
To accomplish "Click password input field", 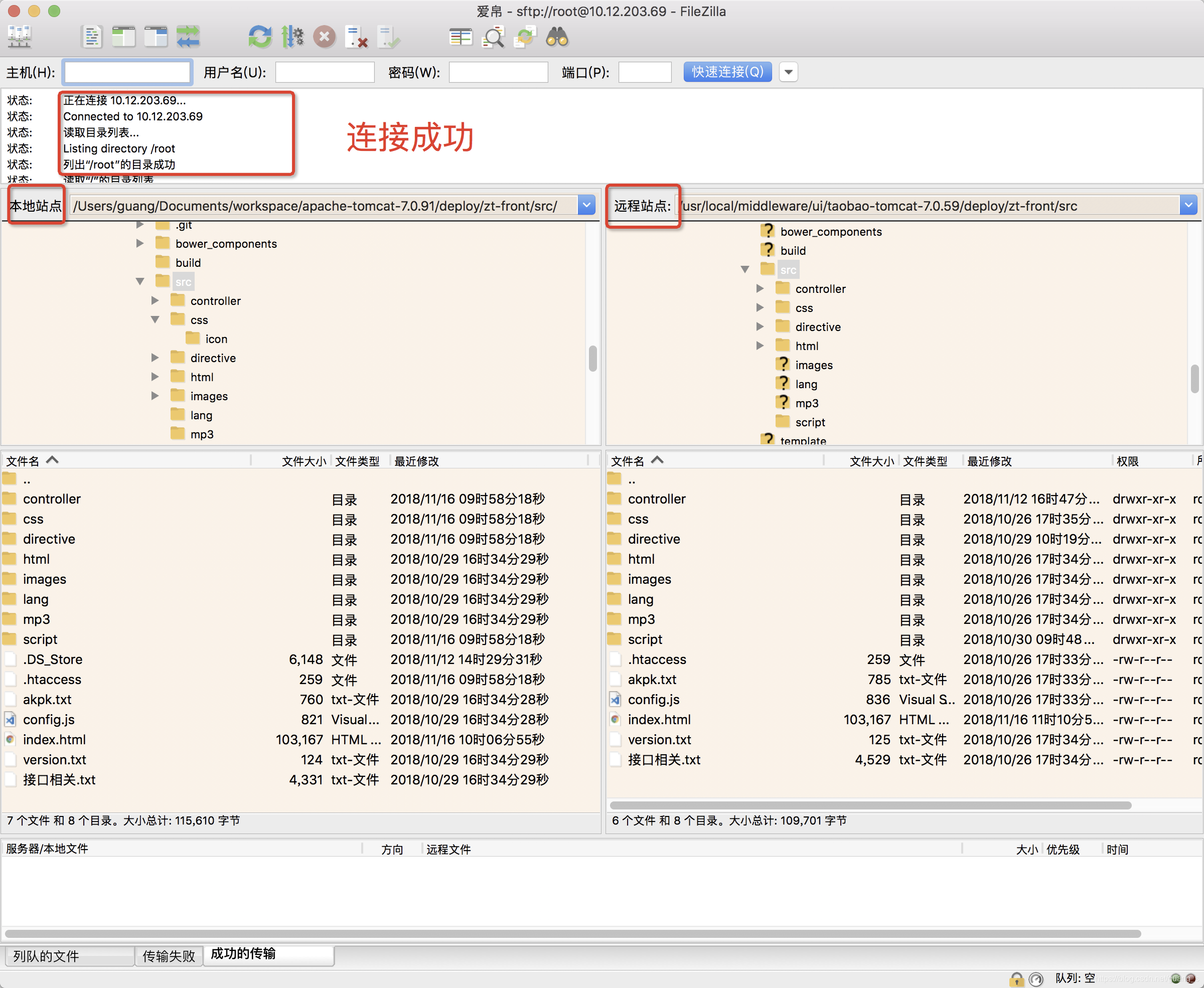I will (x=498, y=72).
